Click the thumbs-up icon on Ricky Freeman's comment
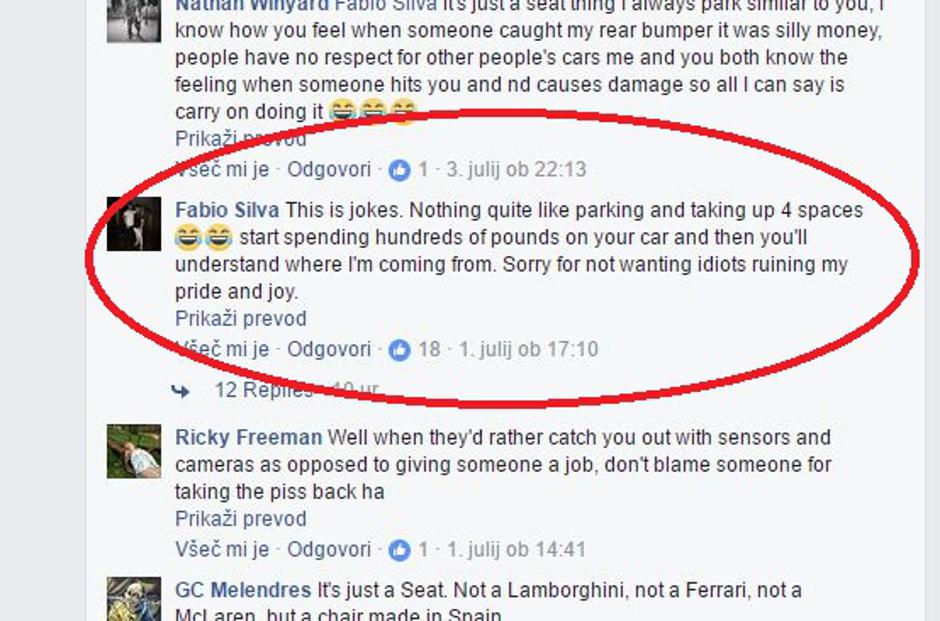The height and width of the screenshot is (621, 940). tap(400, 549)
